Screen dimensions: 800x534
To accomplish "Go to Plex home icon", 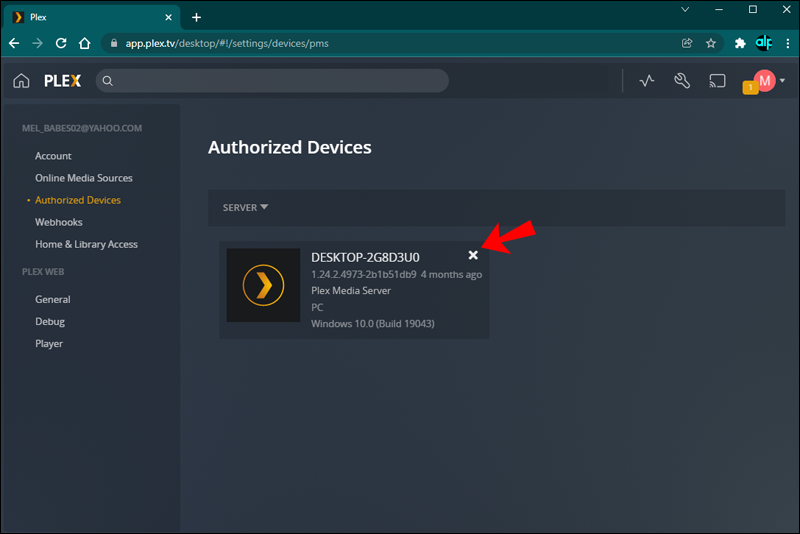I will (21, 81).
